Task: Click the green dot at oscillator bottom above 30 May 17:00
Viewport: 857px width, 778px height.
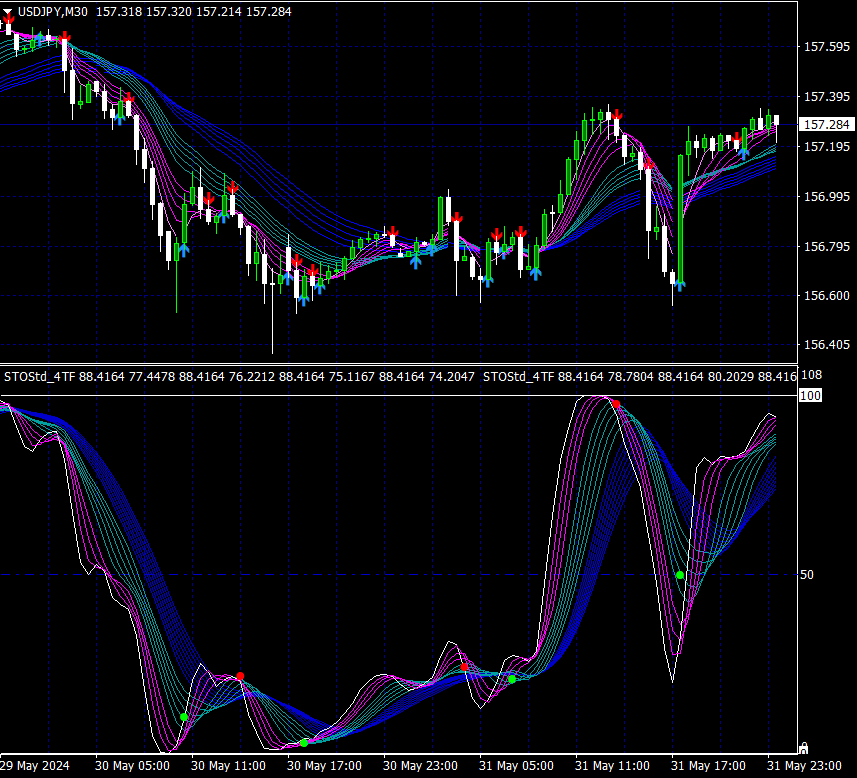Action: point(304,742)
